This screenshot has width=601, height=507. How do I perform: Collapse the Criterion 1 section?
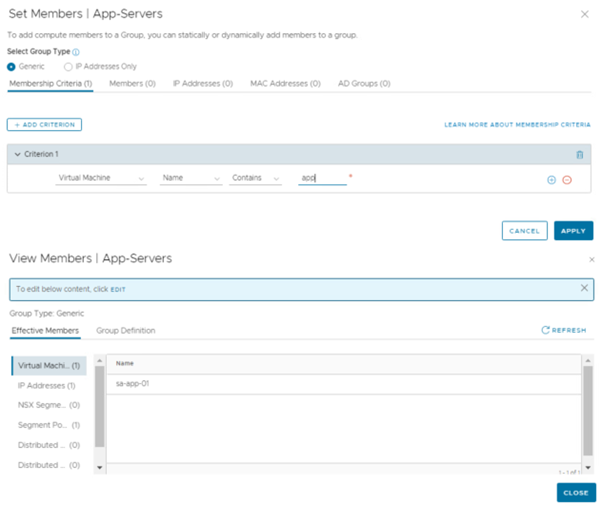pos(17,155)
